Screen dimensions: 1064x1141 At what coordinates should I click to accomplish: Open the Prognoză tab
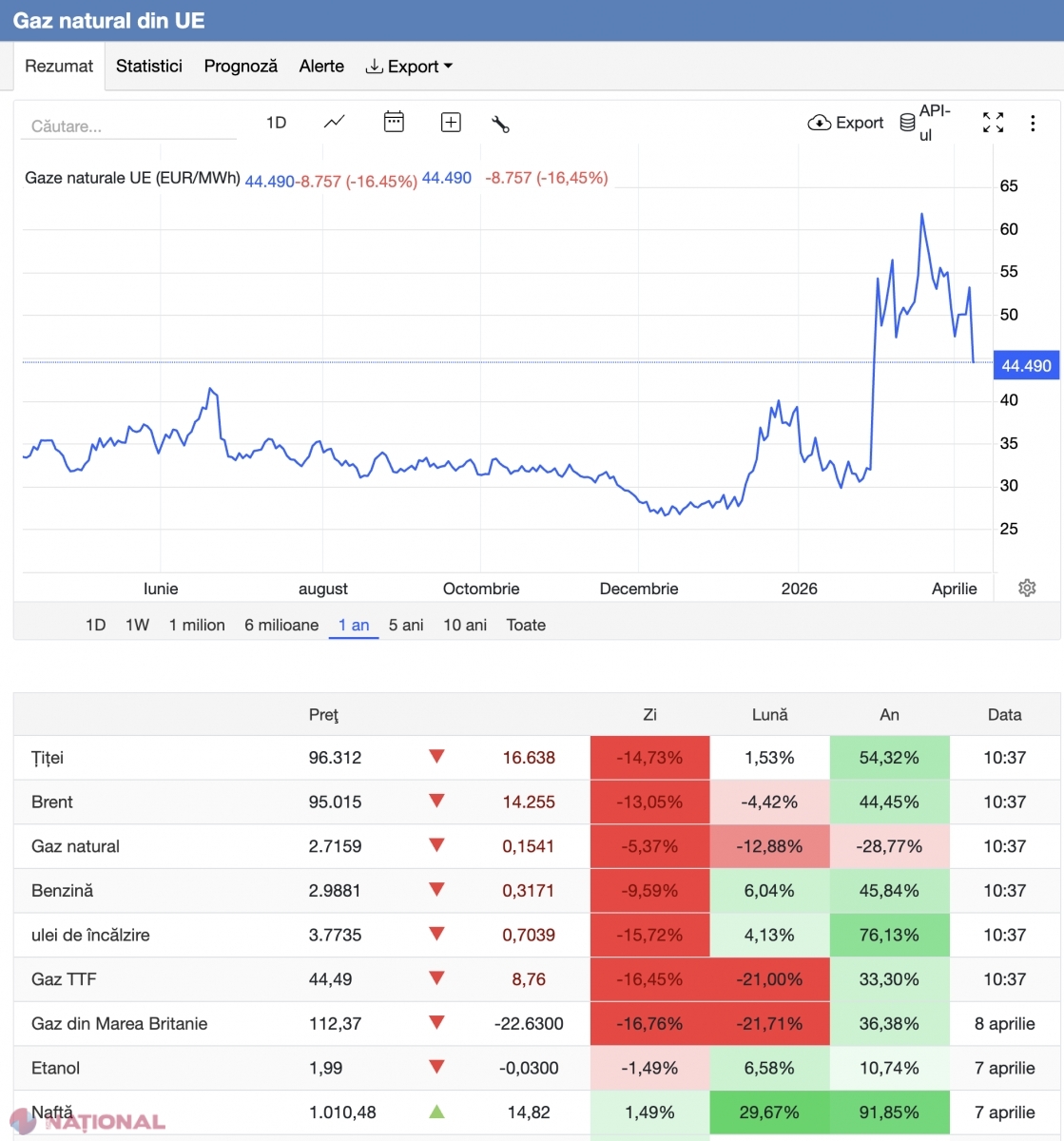coord(241,67)
